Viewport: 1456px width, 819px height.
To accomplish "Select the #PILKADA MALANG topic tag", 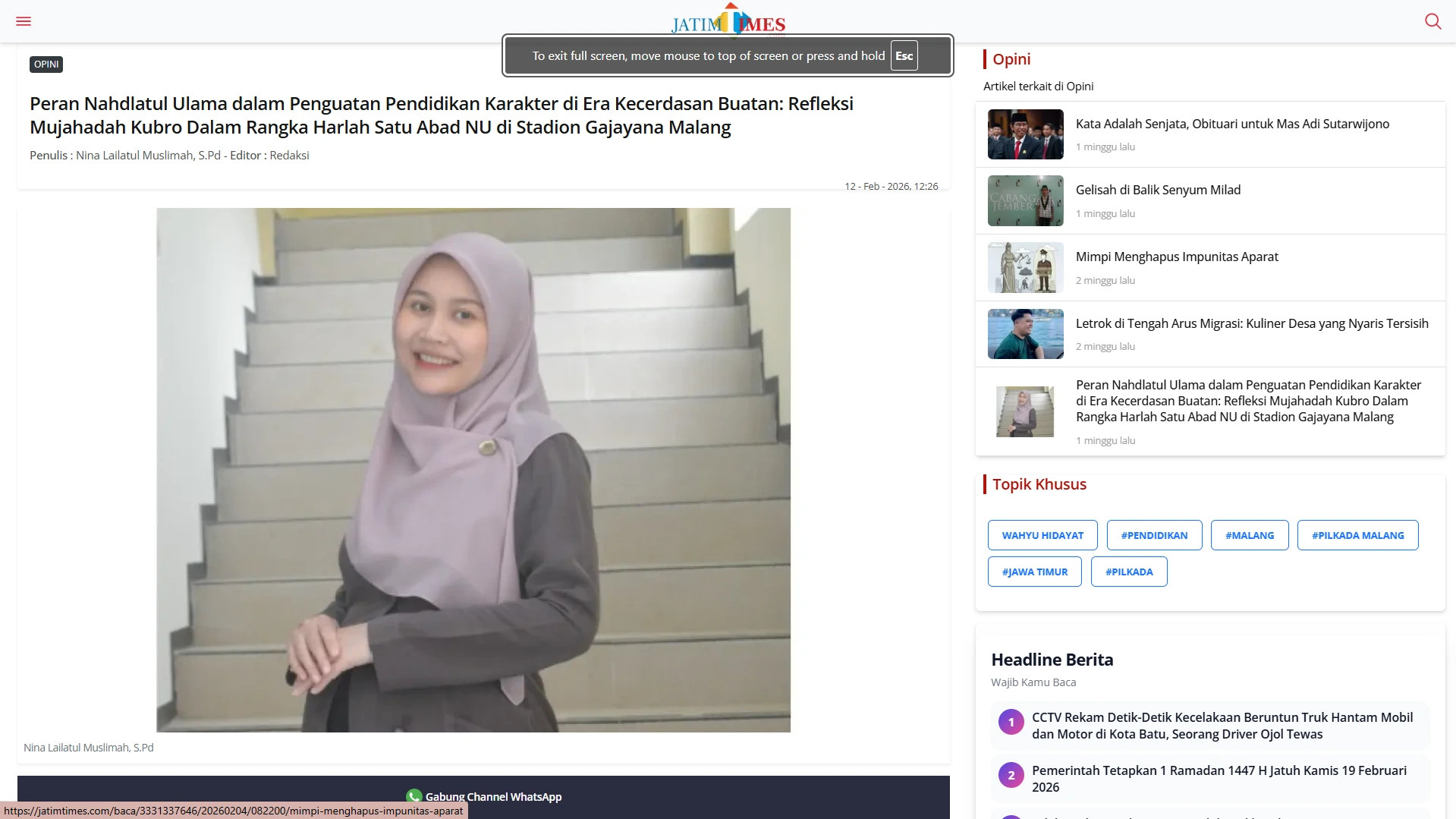I will pos(1357,534).
